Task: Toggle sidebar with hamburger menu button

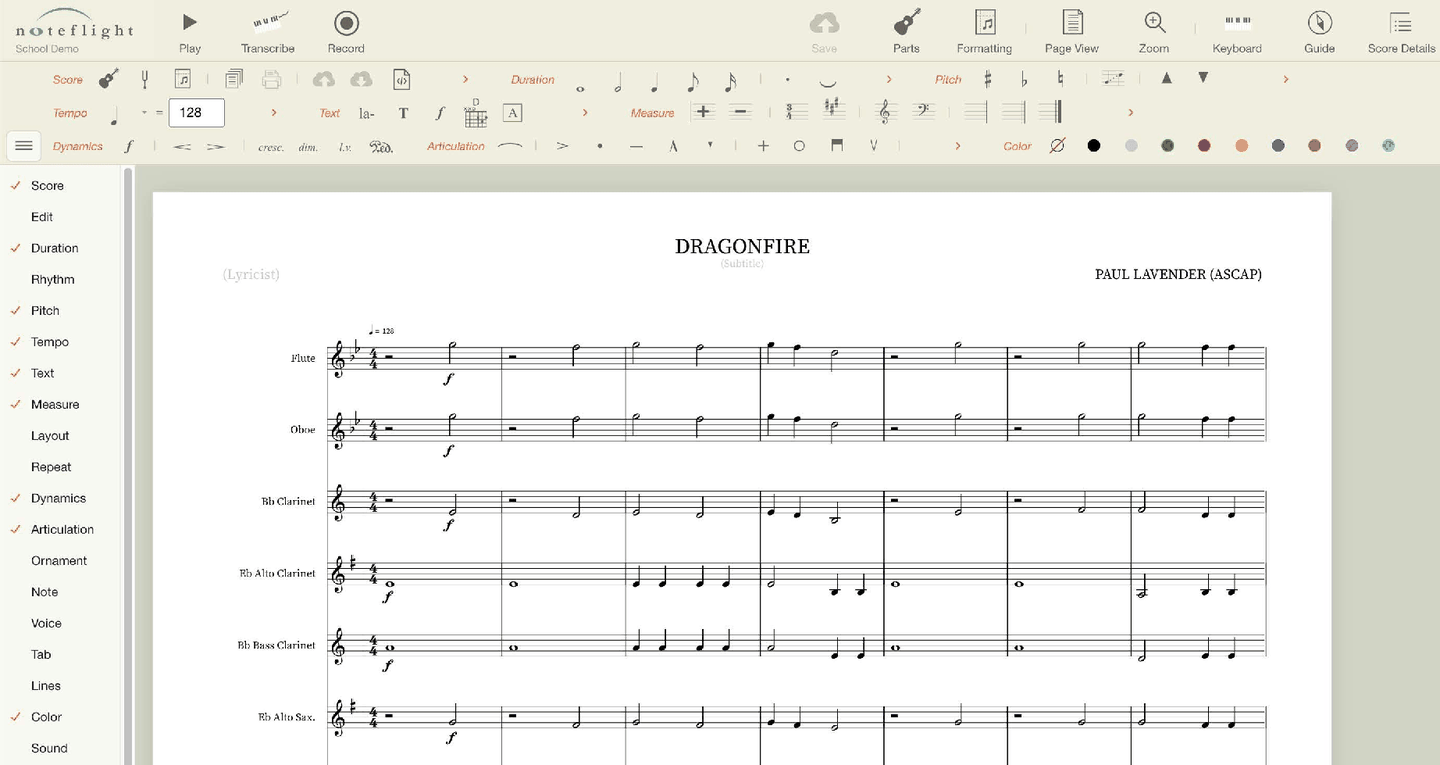Action: [x=24, y=146]
